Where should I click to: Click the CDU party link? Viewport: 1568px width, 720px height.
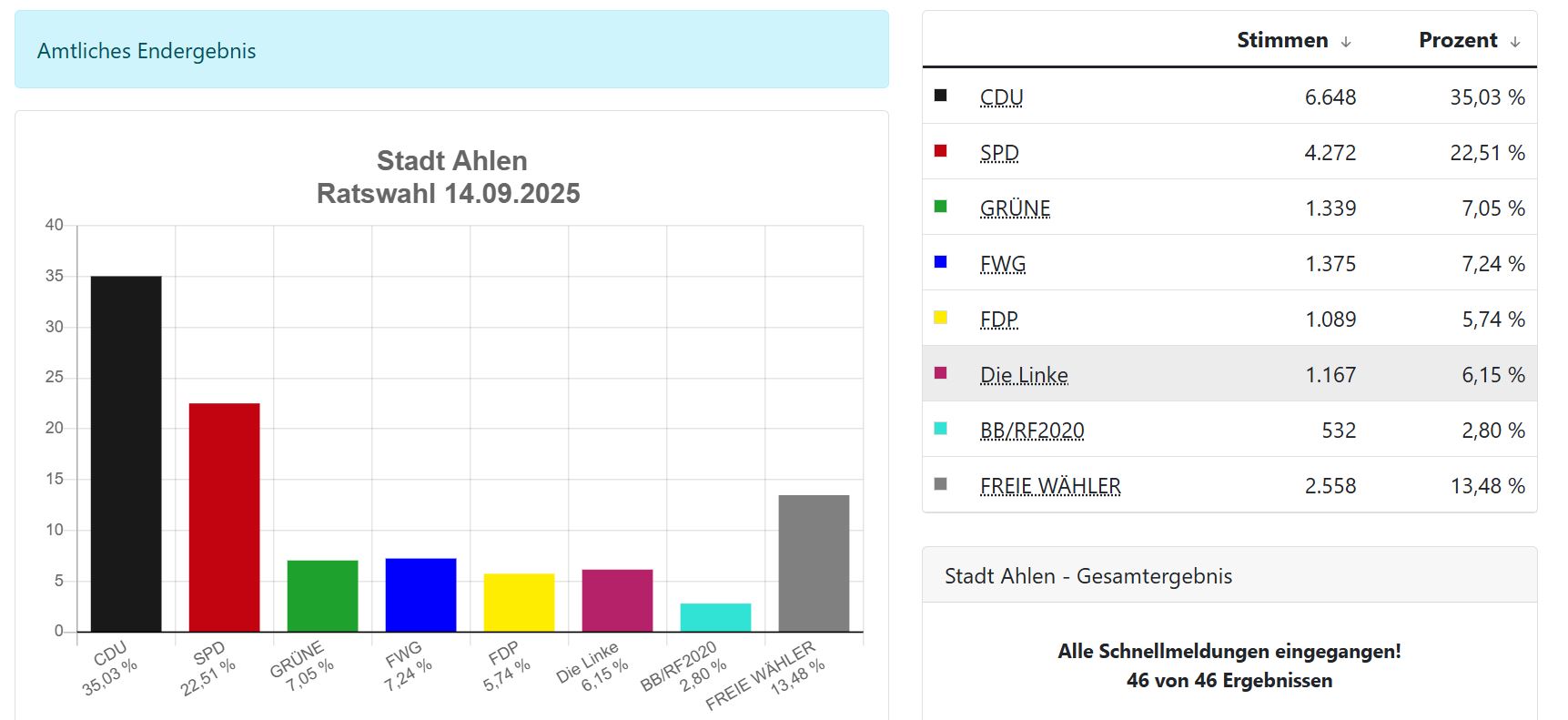[1001, 97]
